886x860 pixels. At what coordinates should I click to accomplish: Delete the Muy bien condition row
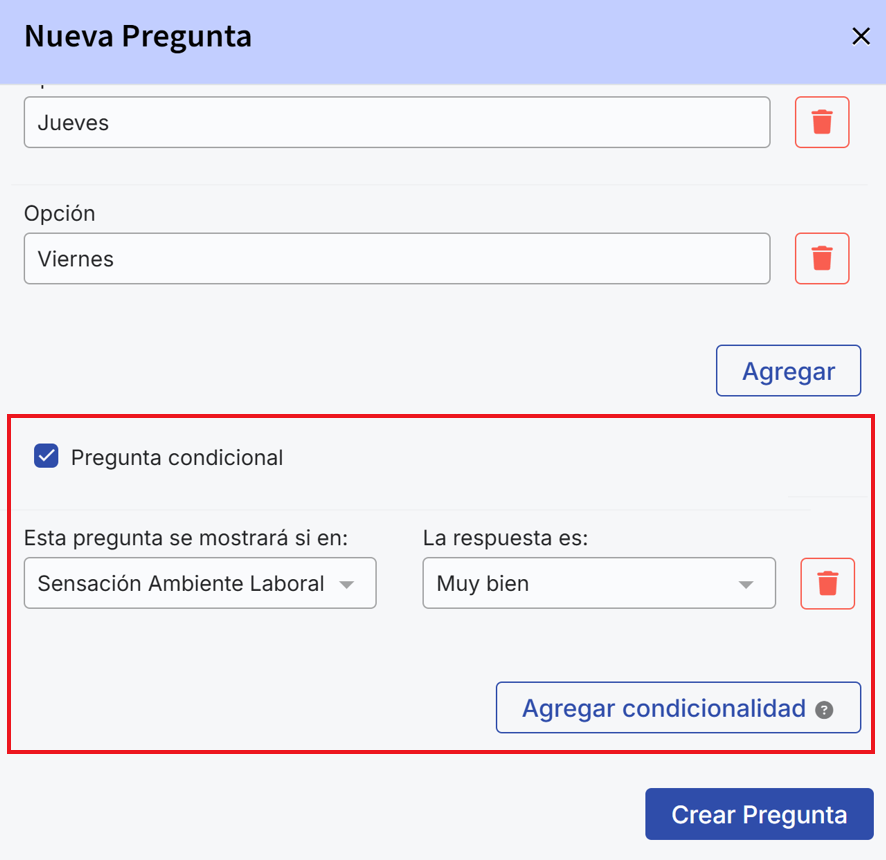click(827, 584)
